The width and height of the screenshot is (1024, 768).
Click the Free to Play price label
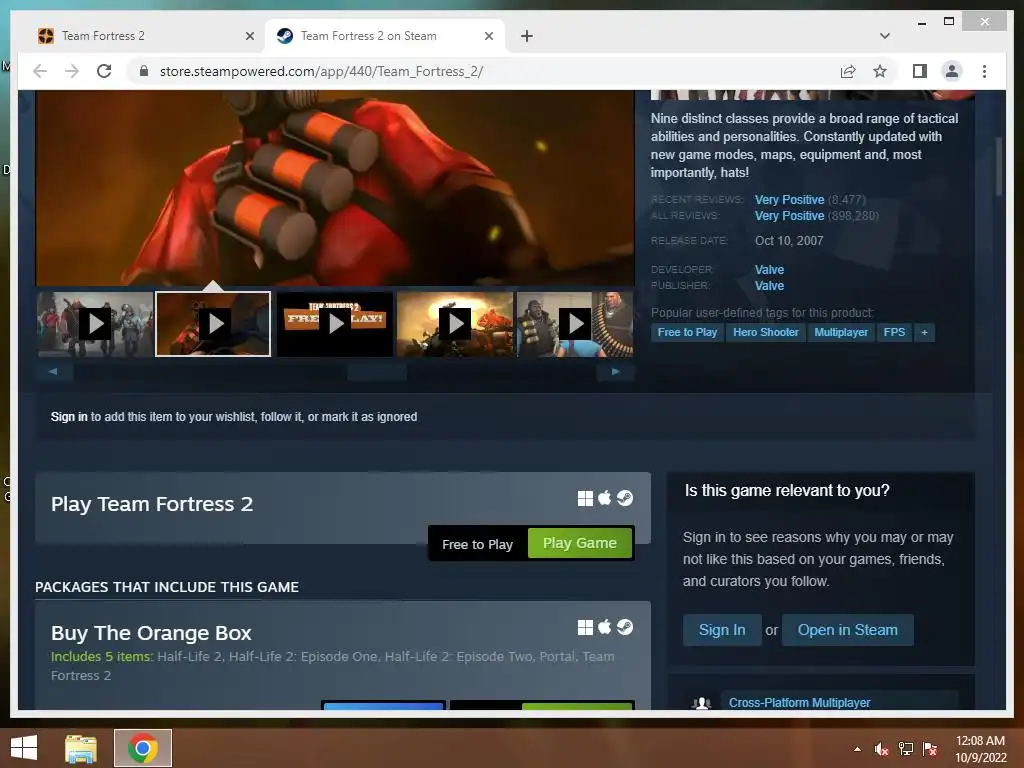click(x=477, y=544)
